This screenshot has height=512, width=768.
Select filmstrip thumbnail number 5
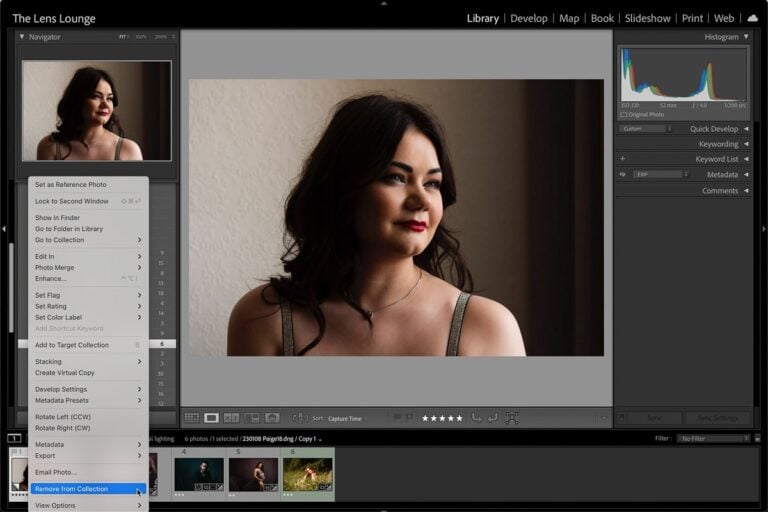pos(253,474)
